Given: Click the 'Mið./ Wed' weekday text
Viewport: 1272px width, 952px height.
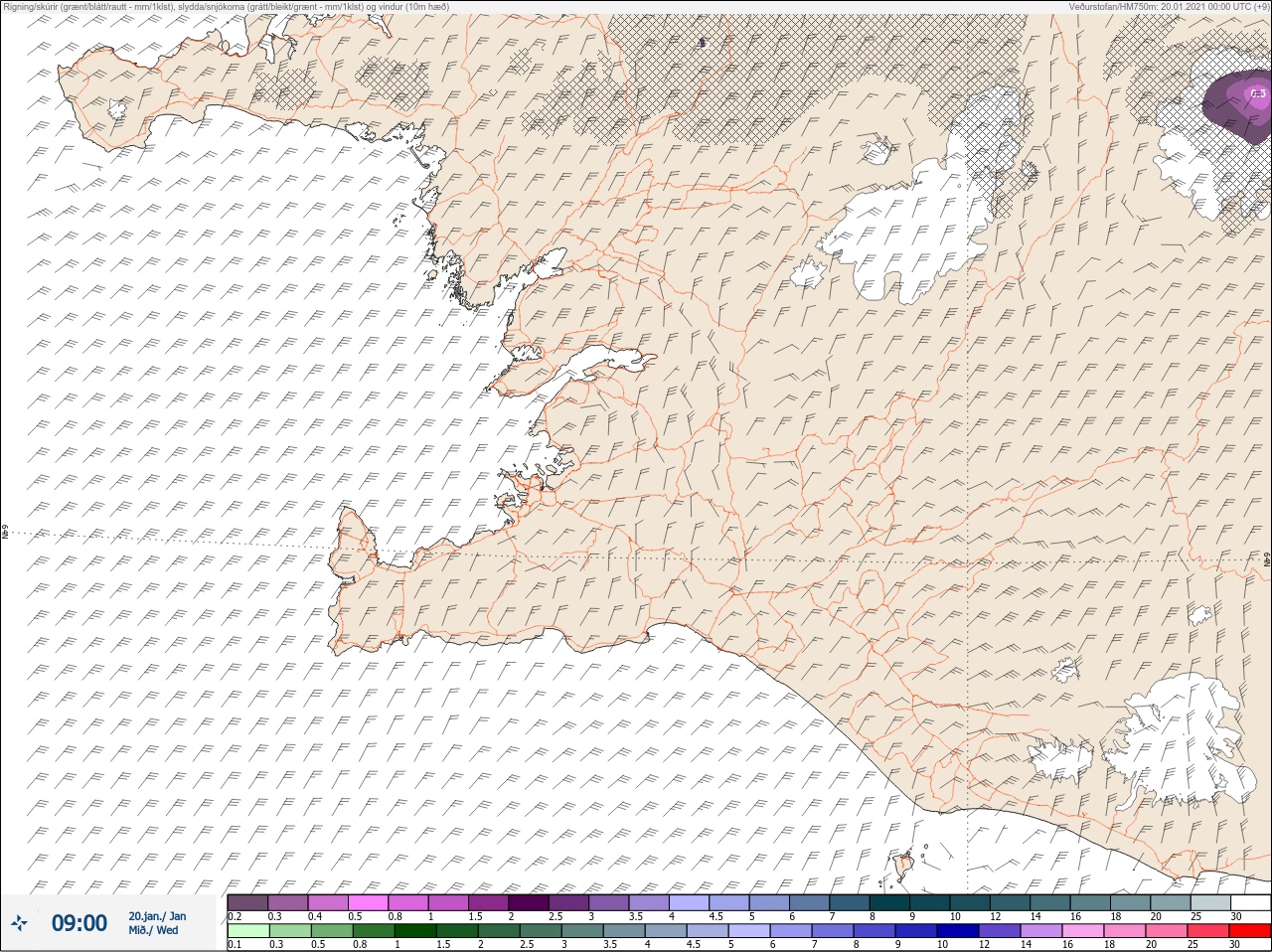Looking at the screenshot, I should pos(154,930).
